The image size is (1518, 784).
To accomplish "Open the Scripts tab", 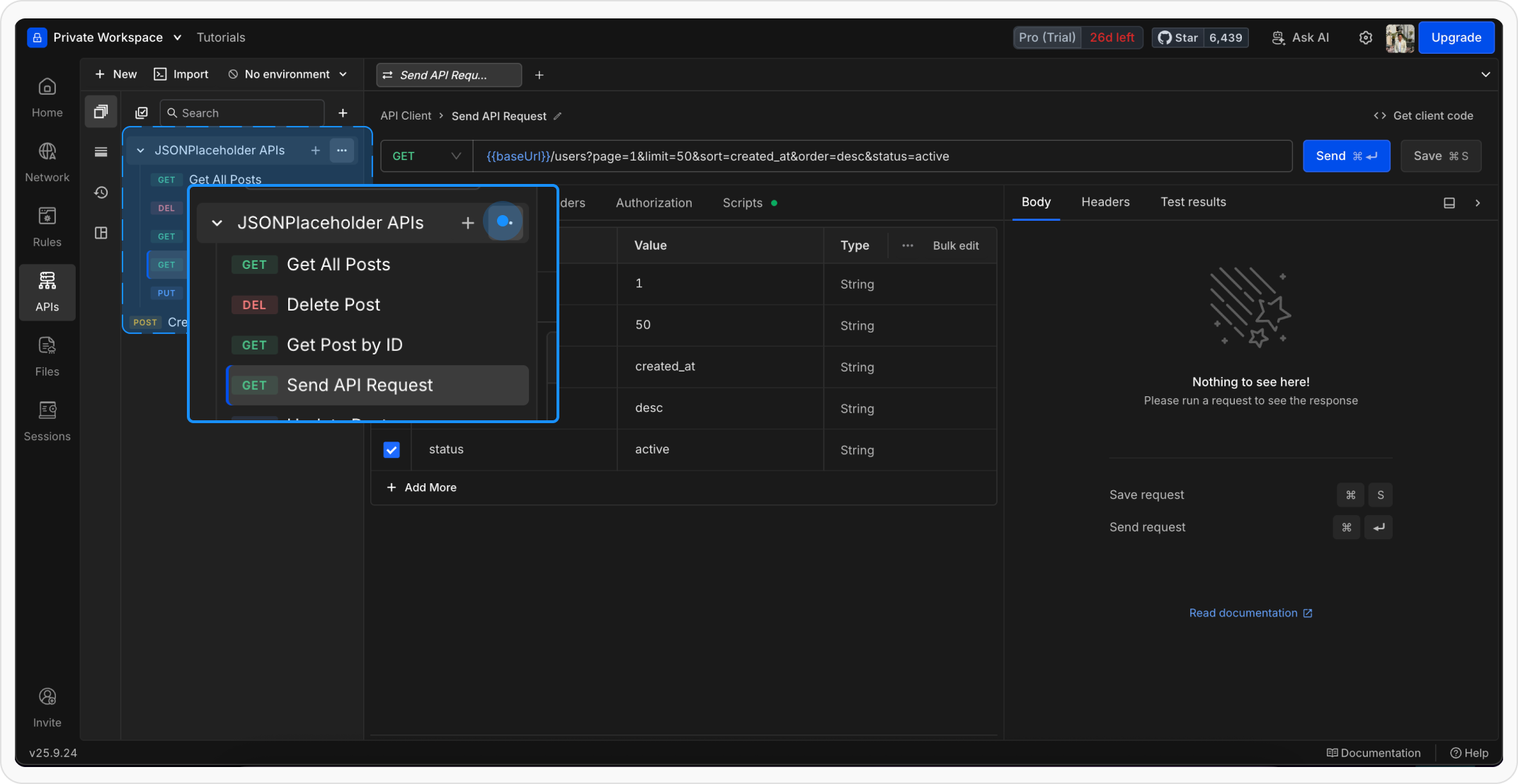I will [x=743, y=202].
